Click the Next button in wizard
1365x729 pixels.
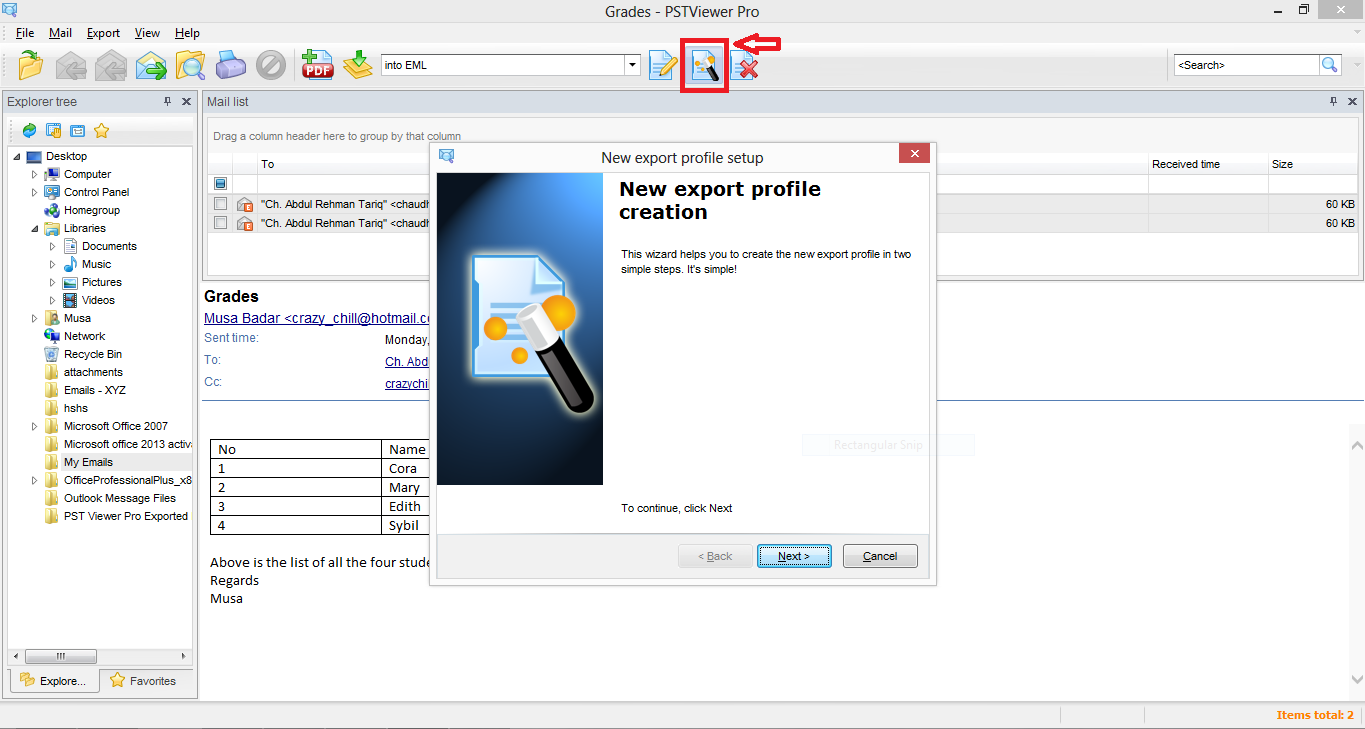tap(794, 556)
